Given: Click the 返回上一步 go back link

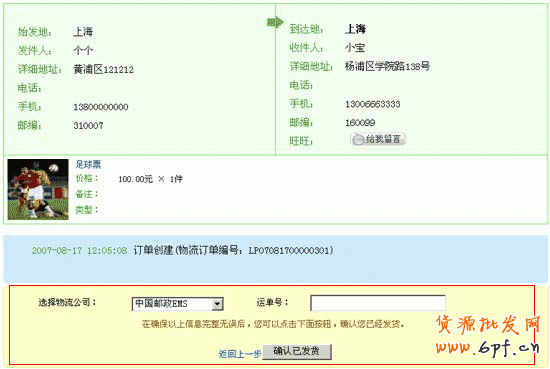Looking at the screenshot, I should [x=240, y=354].
